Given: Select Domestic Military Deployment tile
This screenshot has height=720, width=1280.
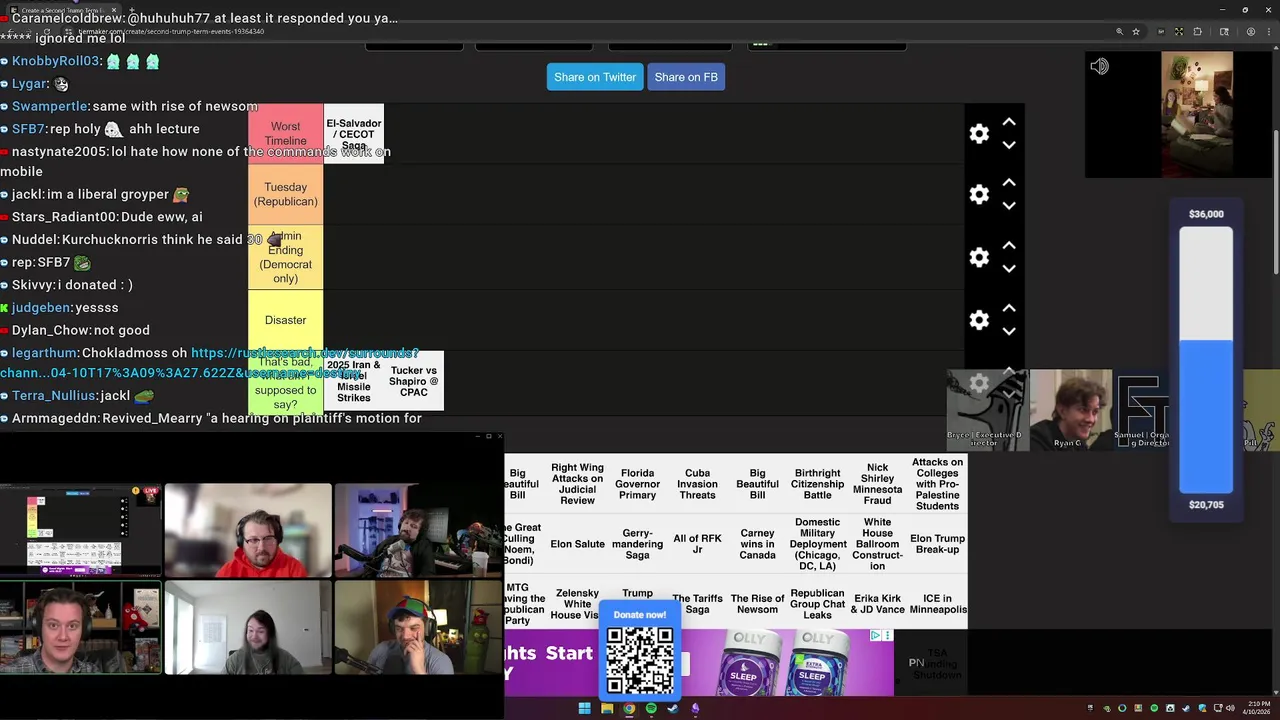Looking at the screenshot, I should (x=817, y=544).
